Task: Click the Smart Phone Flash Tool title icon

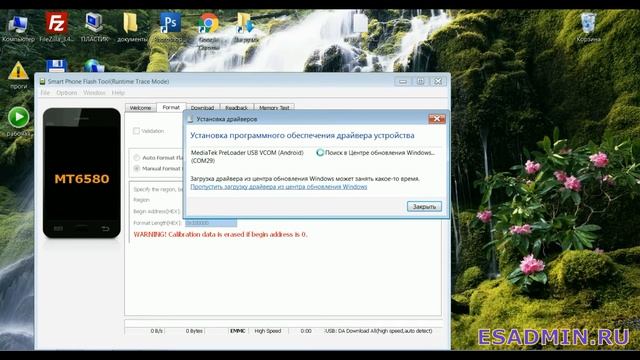Action: click(42, 81)
